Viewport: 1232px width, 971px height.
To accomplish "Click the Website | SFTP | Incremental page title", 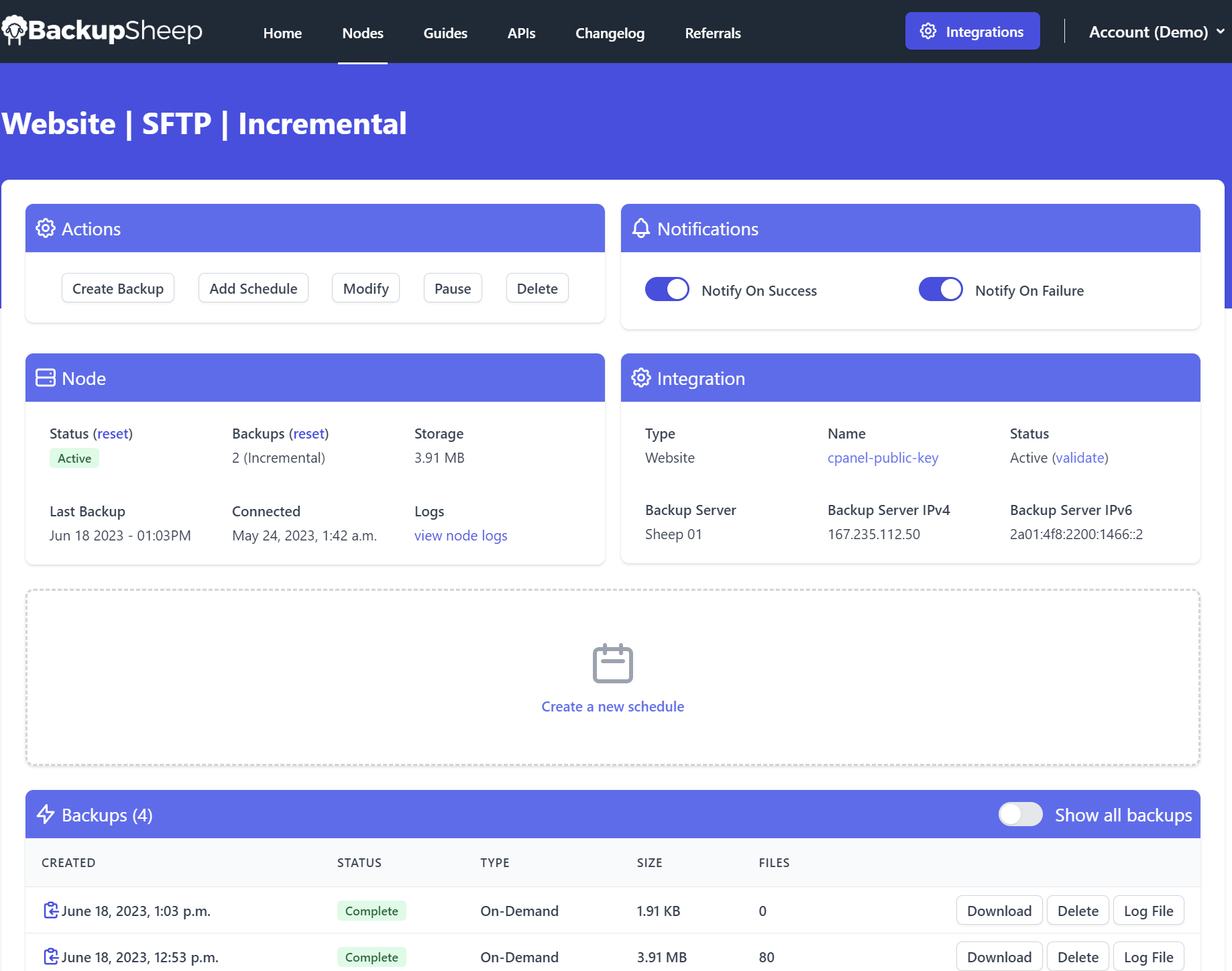I will click(204, 123).
